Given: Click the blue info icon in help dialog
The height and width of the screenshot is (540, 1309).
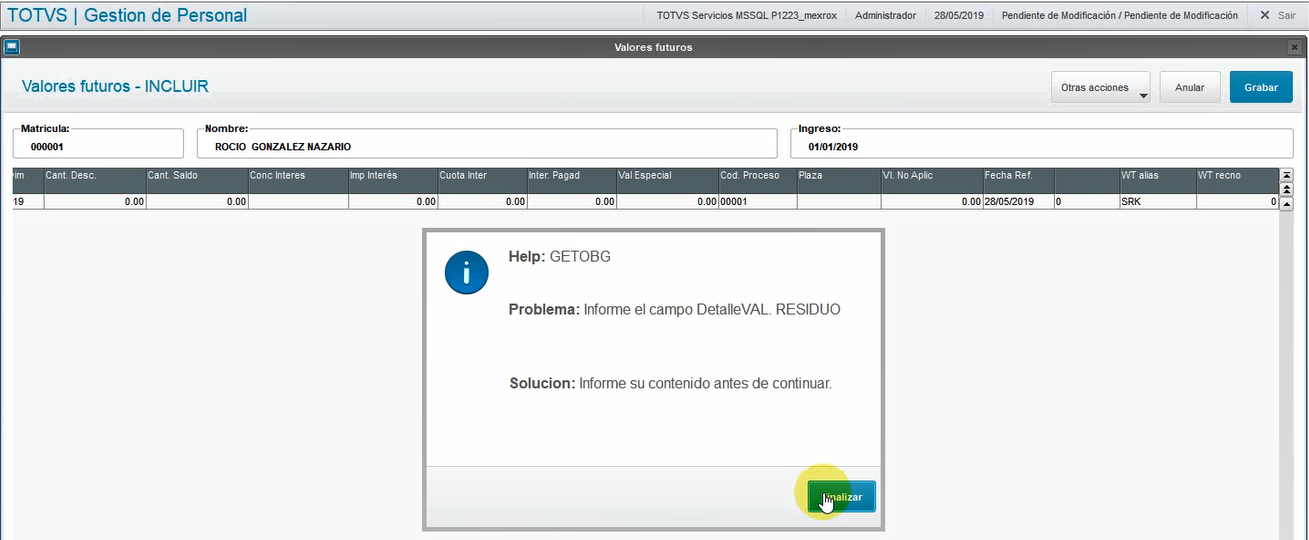Looking at the screenshot, I should pos(466,272).
